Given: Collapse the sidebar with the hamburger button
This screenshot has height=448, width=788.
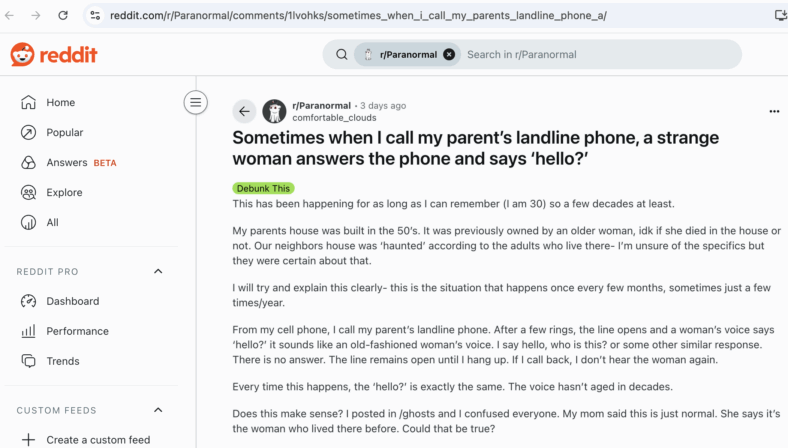Looking at the screenshot, I should click(195, 103).
